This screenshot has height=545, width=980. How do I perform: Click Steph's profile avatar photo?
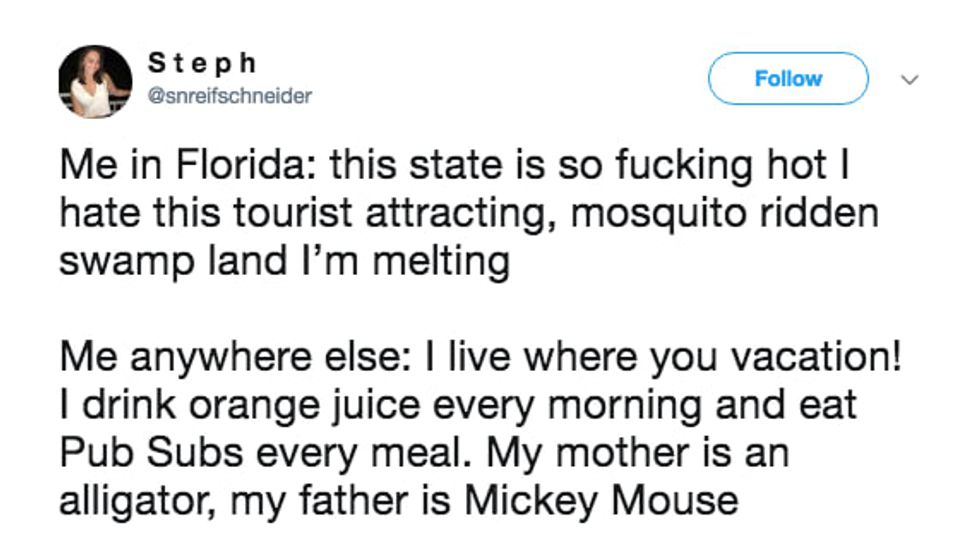[95, 82]
